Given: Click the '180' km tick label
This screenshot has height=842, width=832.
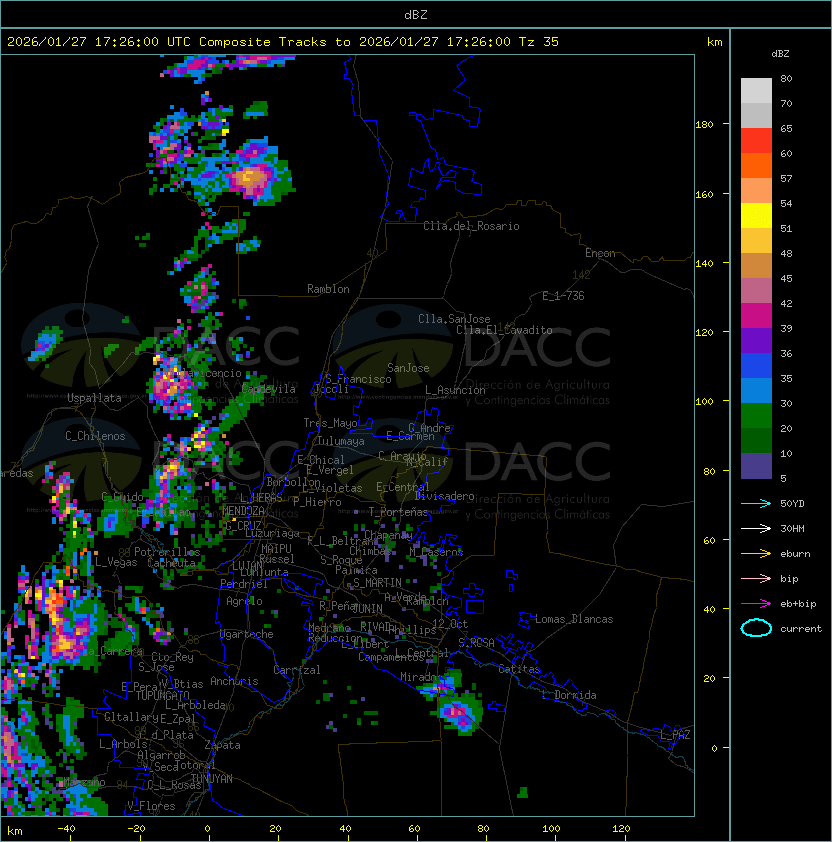Looking at the screenshot, I should tap(704, 125).
